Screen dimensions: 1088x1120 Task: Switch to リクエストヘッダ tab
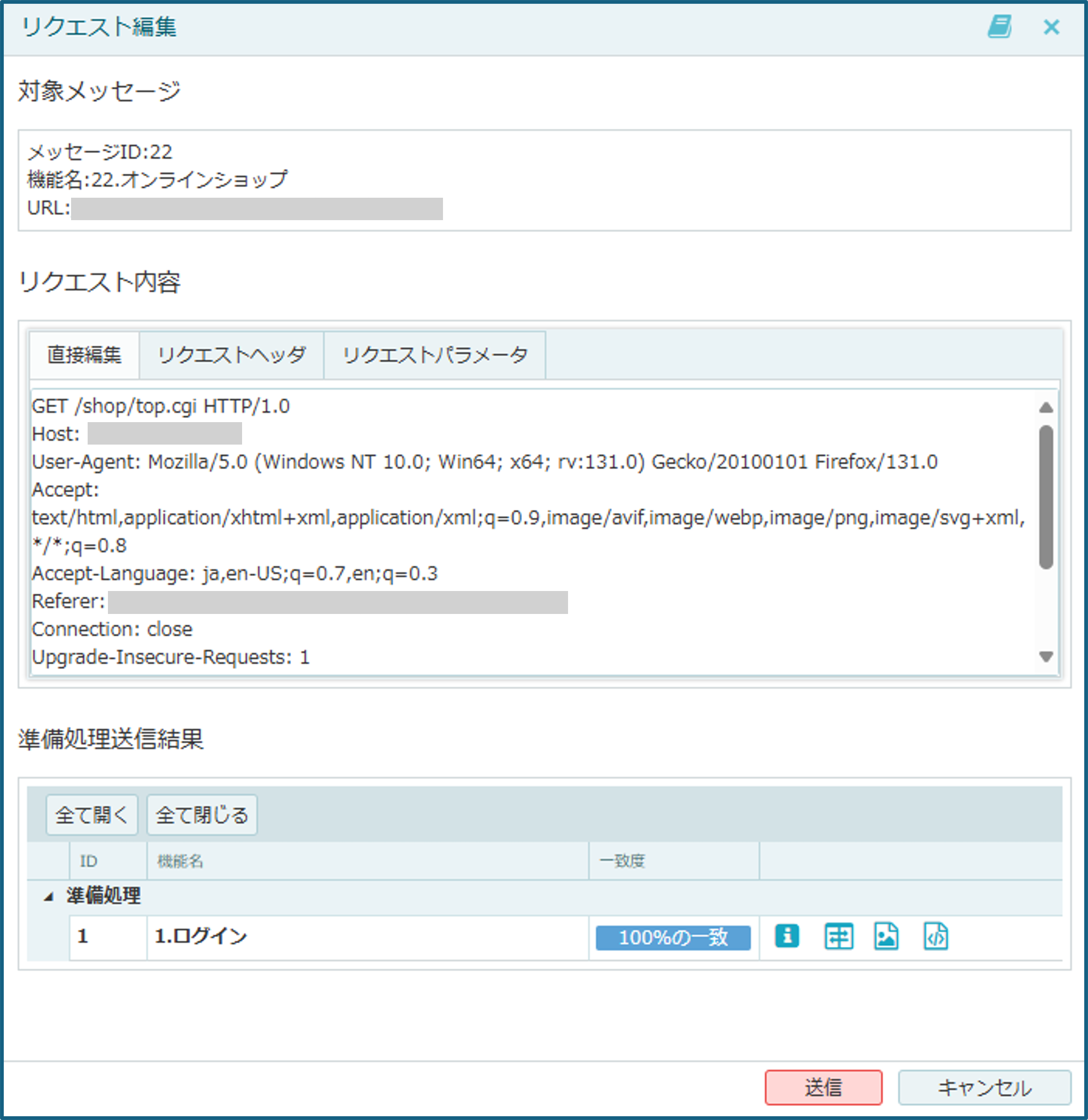coord(231,355)
